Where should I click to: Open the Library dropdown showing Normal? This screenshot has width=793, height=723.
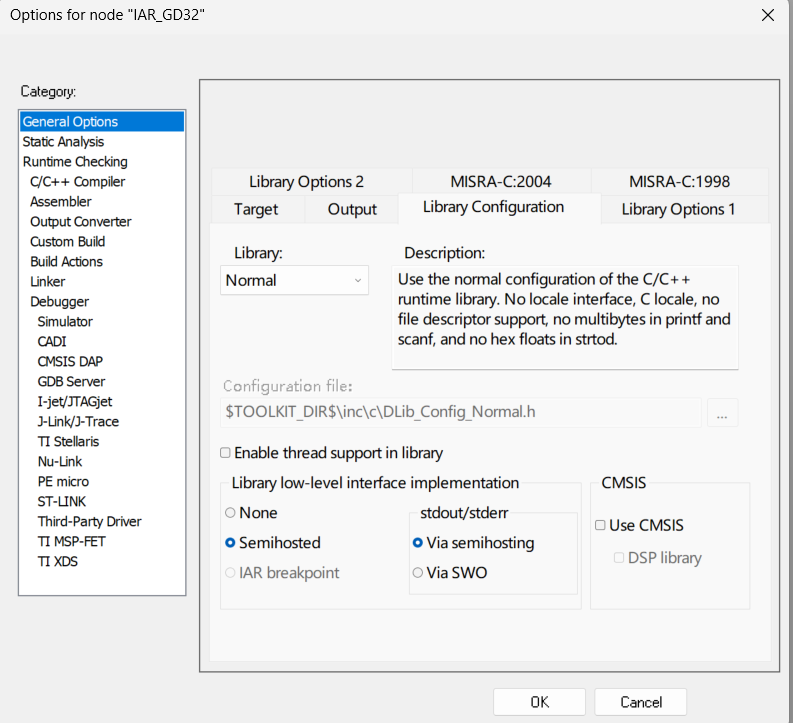coord(294,280)
